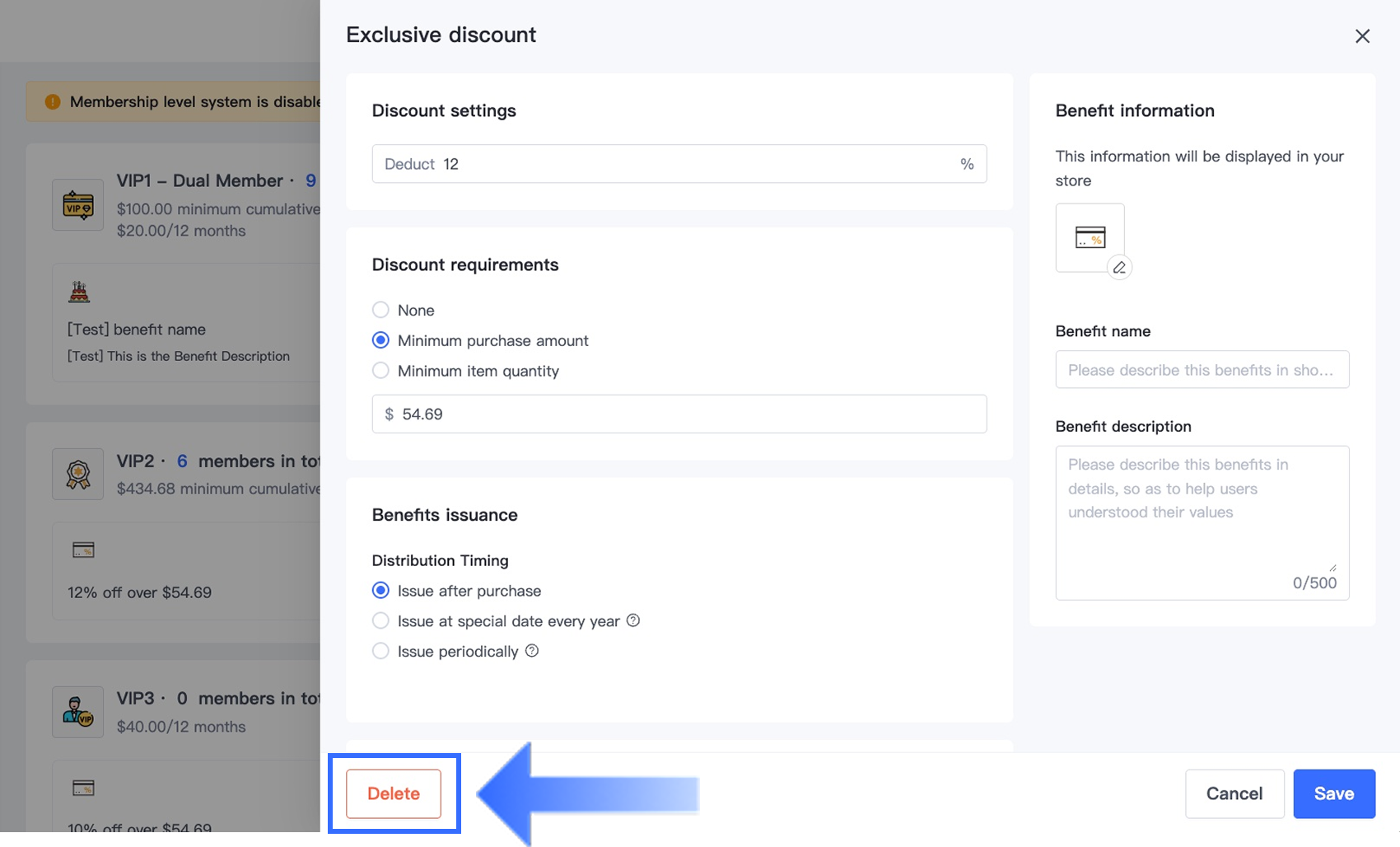The height and width of the screenshot is (847, 1400).
Task: Click the edit pencil on benefit icon
Action: [x=1119, y=268]
